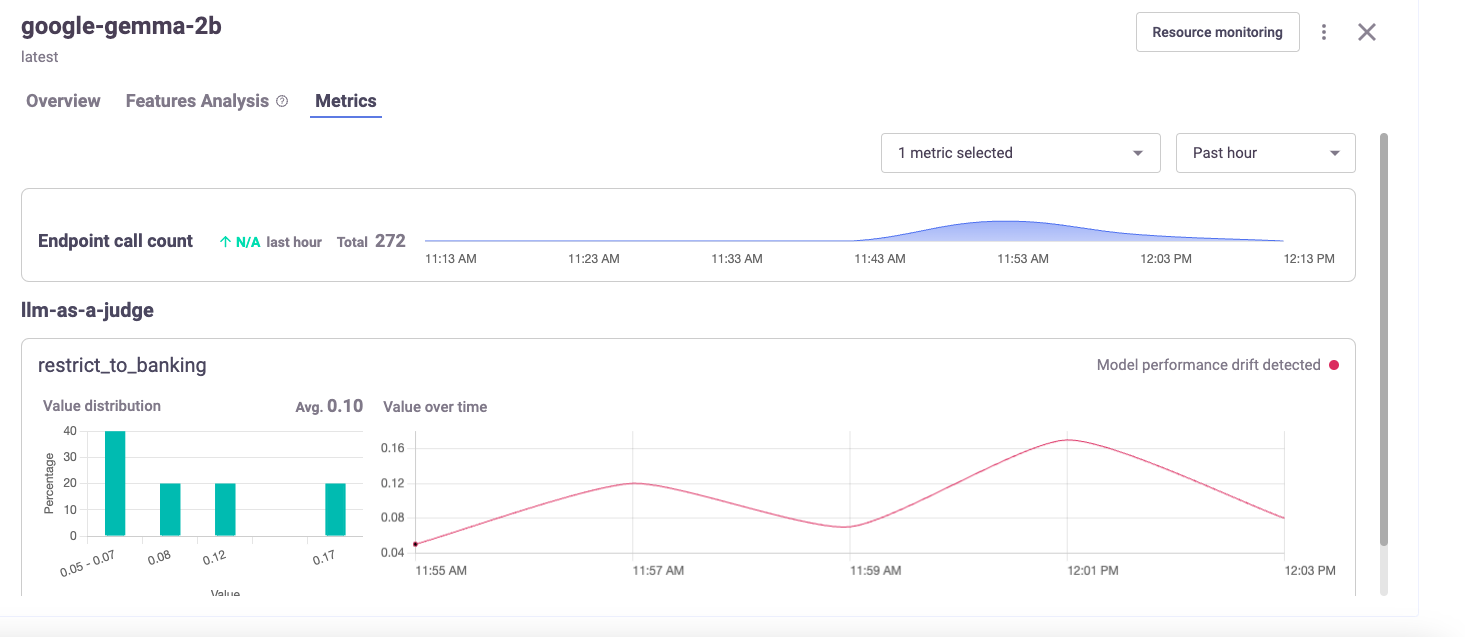This screenshot has width=1465, height=637.
Task: Click the Features Analysis help icon
Action: click(282, 101)
